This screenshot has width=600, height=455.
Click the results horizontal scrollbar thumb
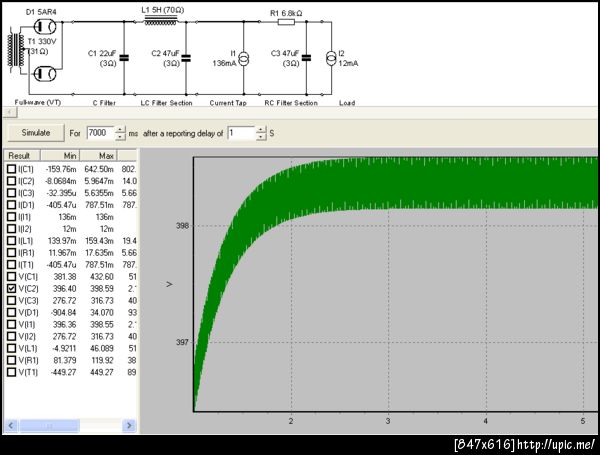point(49,426)
